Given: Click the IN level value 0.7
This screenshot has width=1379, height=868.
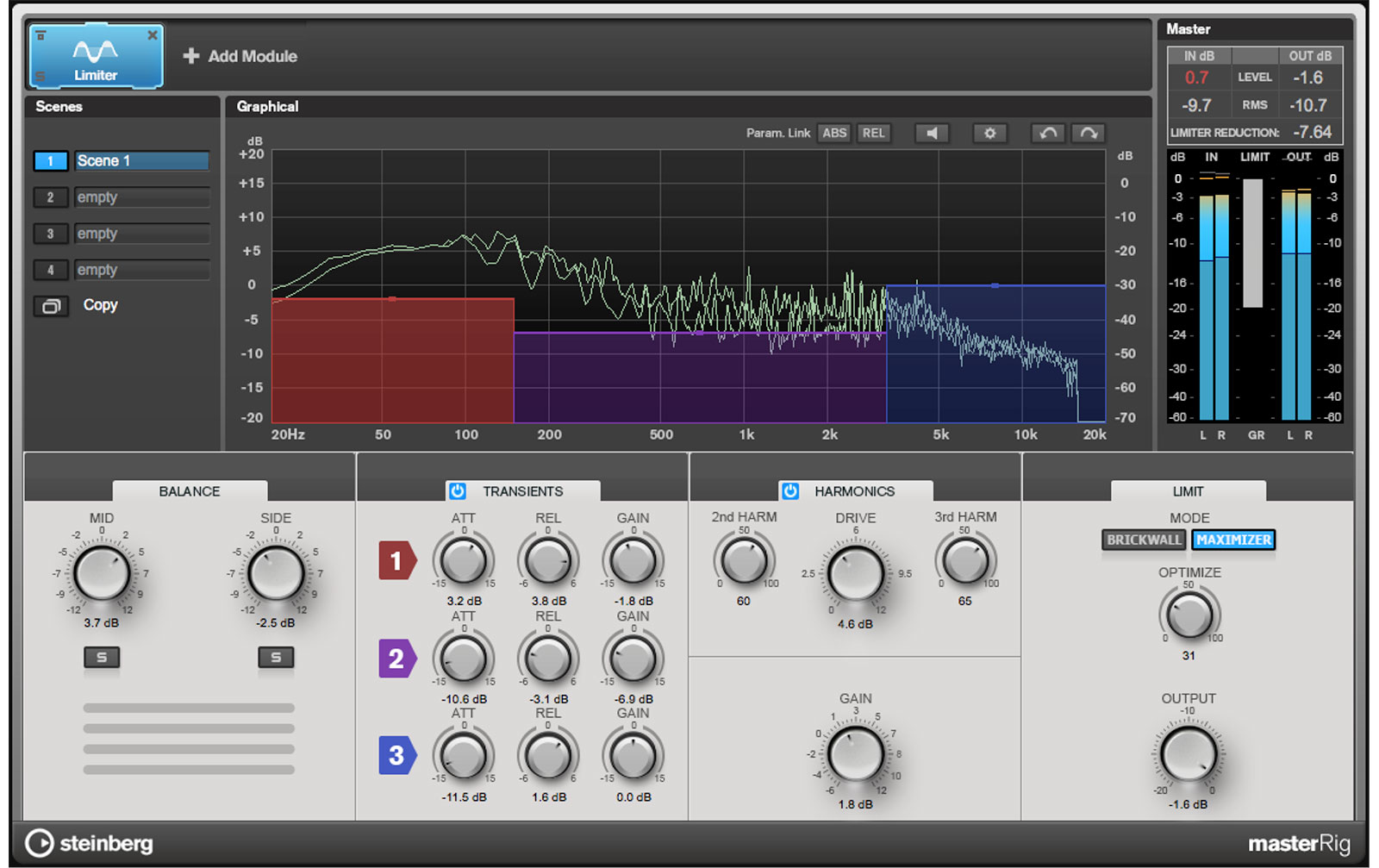Looking at the screenshot, I should (1196, 78).
